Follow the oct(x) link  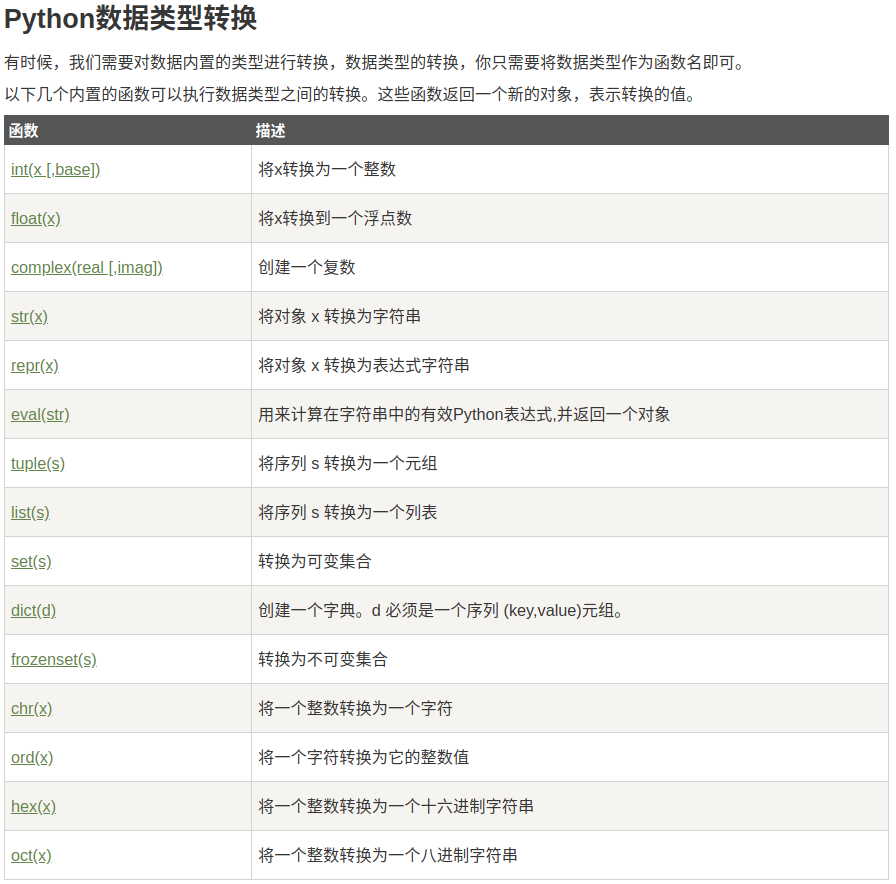[x=31, y=856]
